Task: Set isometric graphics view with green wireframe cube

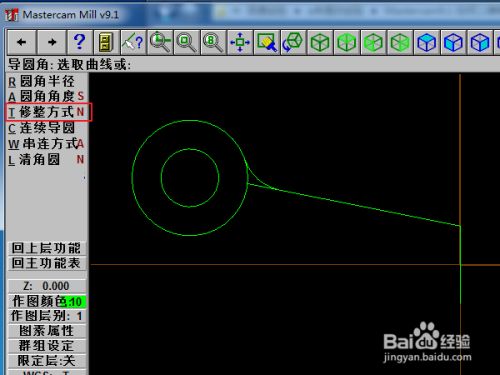Action: pyautogui.click(x=320, y=42)
